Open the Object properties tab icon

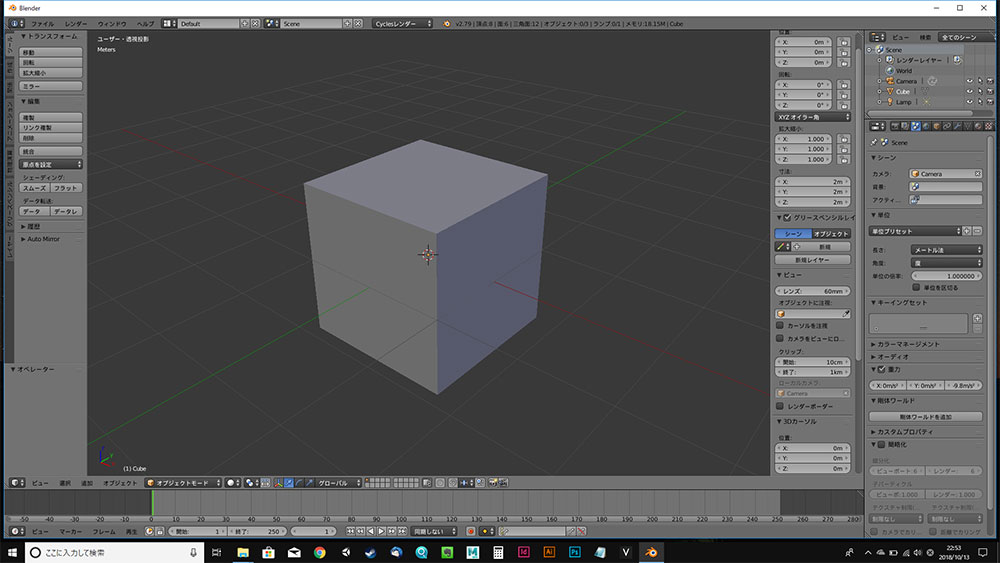coord(937,126)
